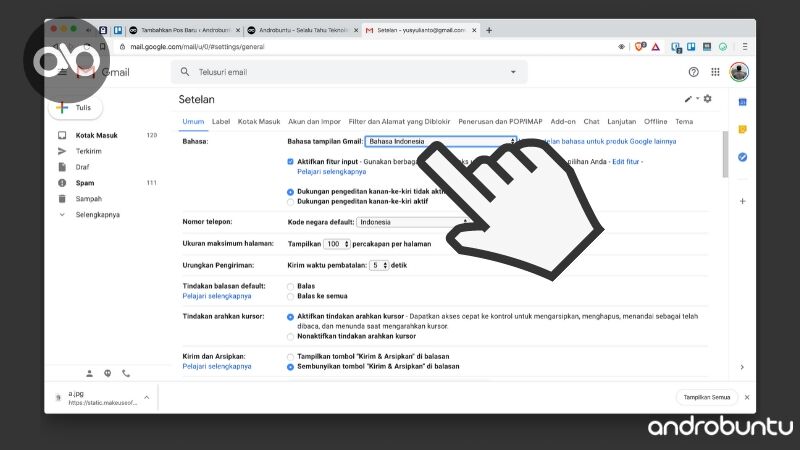Image resolution: width=800 pixels, height=450 pixels.
Task: Open Gmail support help icon
Action: 693,72
